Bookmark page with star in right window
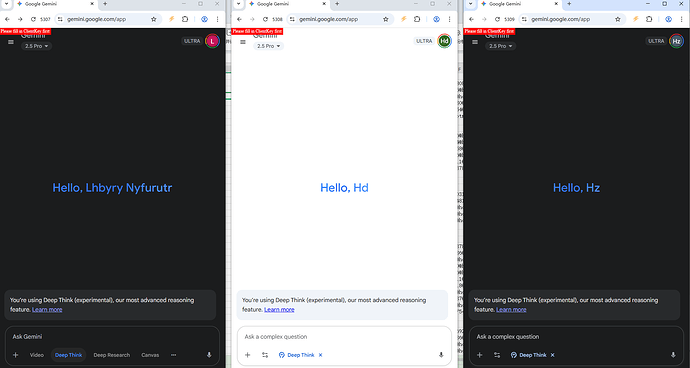 tap(618, 19)
